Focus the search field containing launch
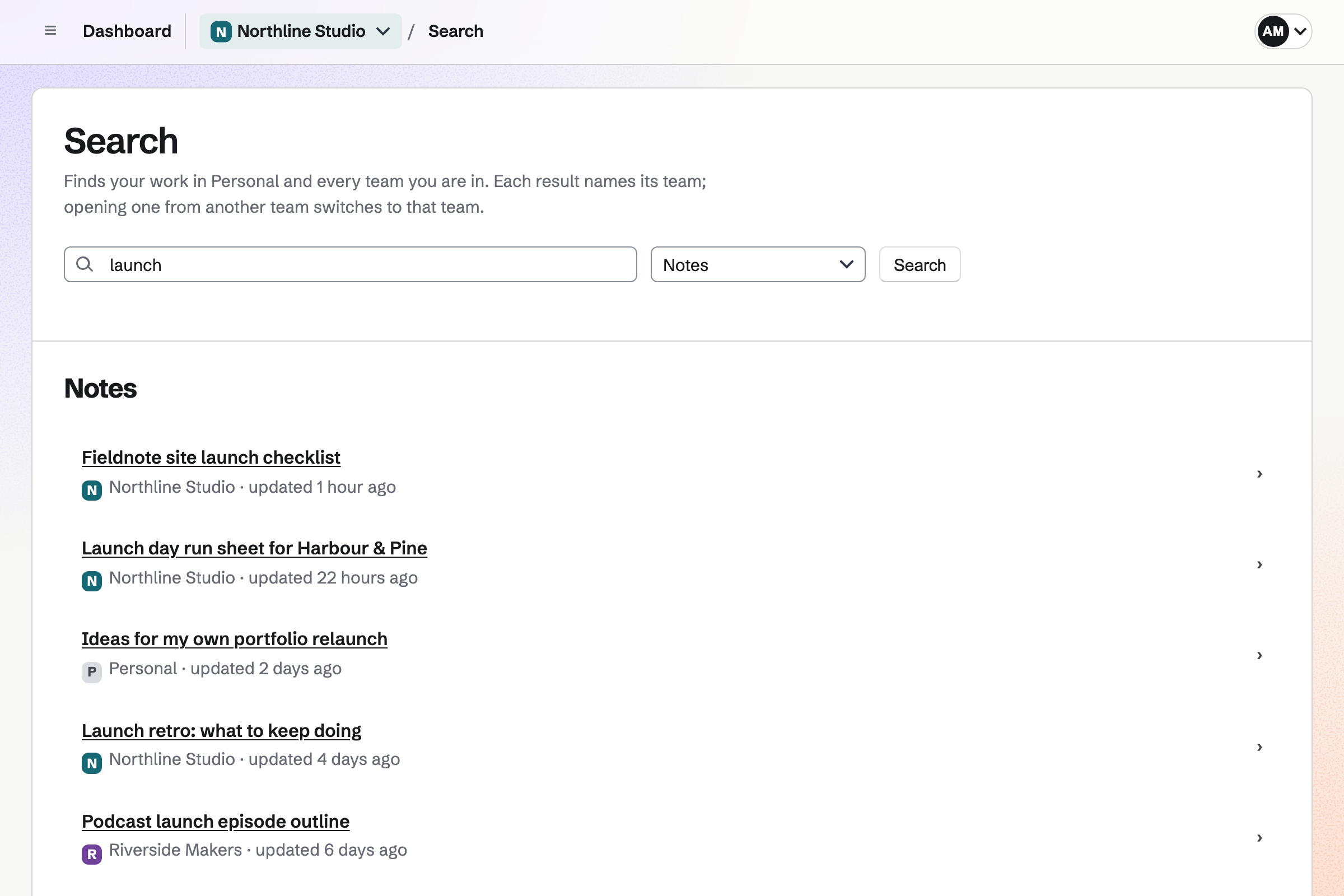 click(x=351, y=264)
